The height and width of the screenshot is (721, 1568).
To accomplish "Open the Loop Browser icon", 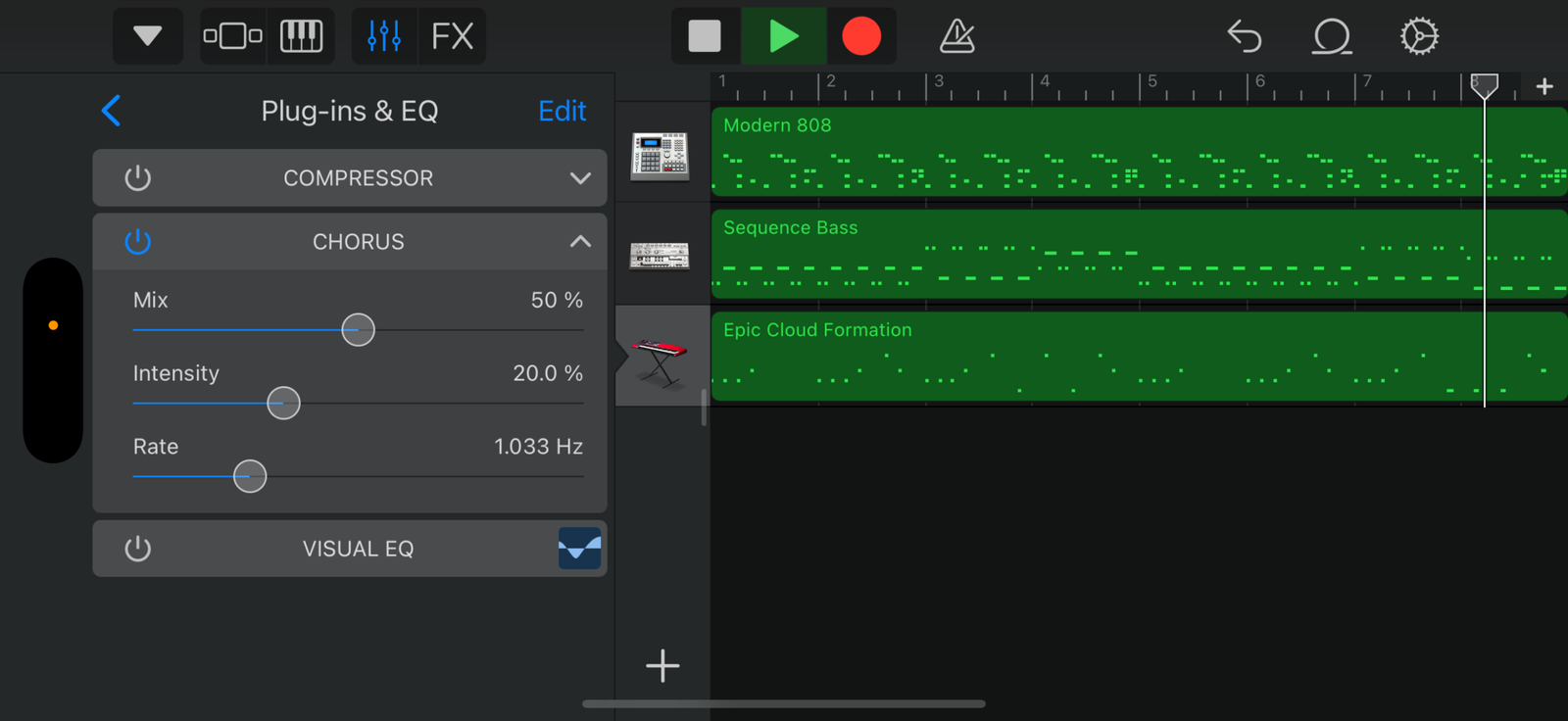I will point(1332,36).
